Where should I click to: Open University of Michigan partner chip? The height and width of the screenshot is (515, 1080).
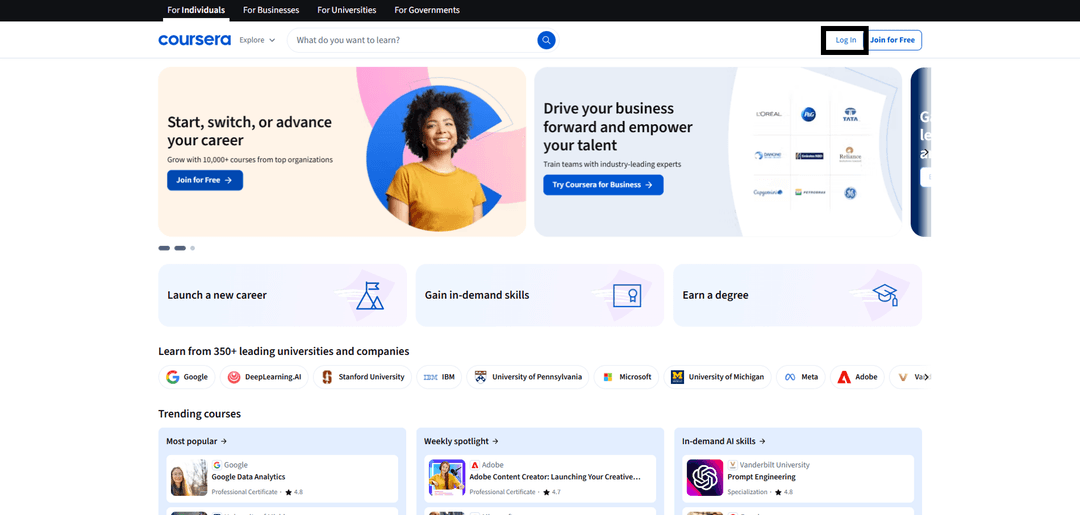click(x=717, y=377)
